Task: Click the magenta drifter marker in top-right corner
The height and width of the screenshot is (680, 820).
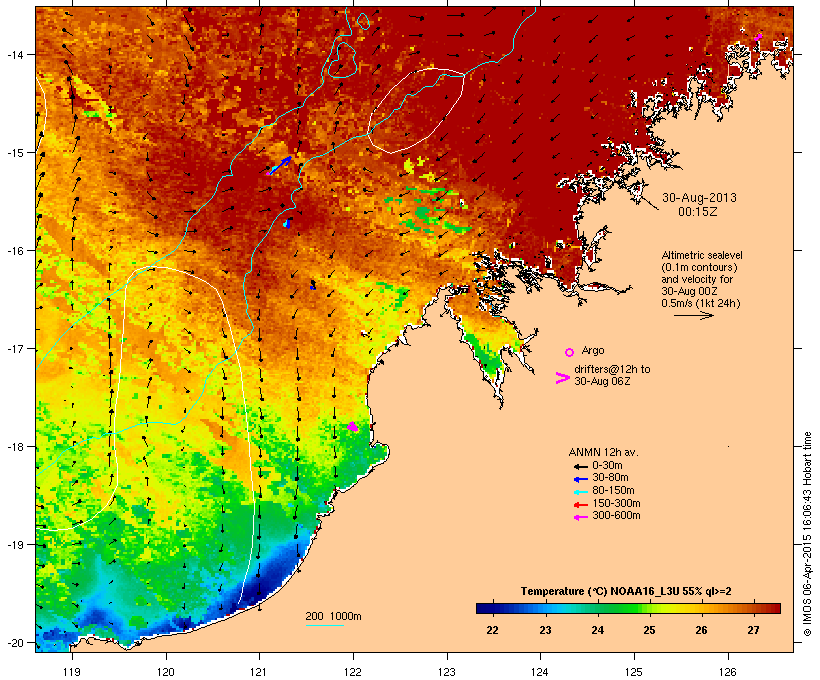Action: click(758, 37)
